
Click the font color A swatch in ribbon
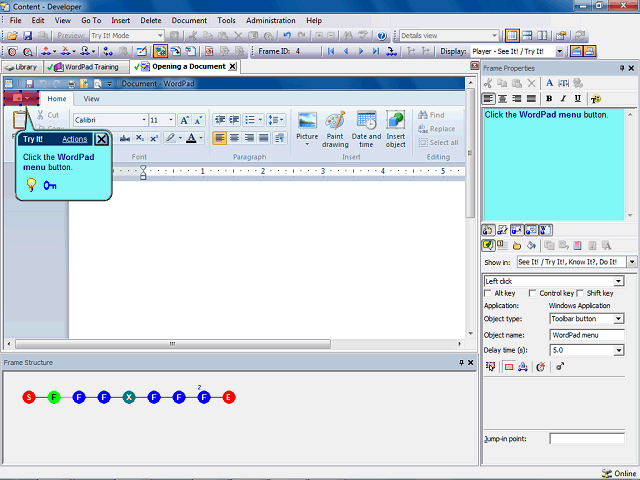click(191, 138)
